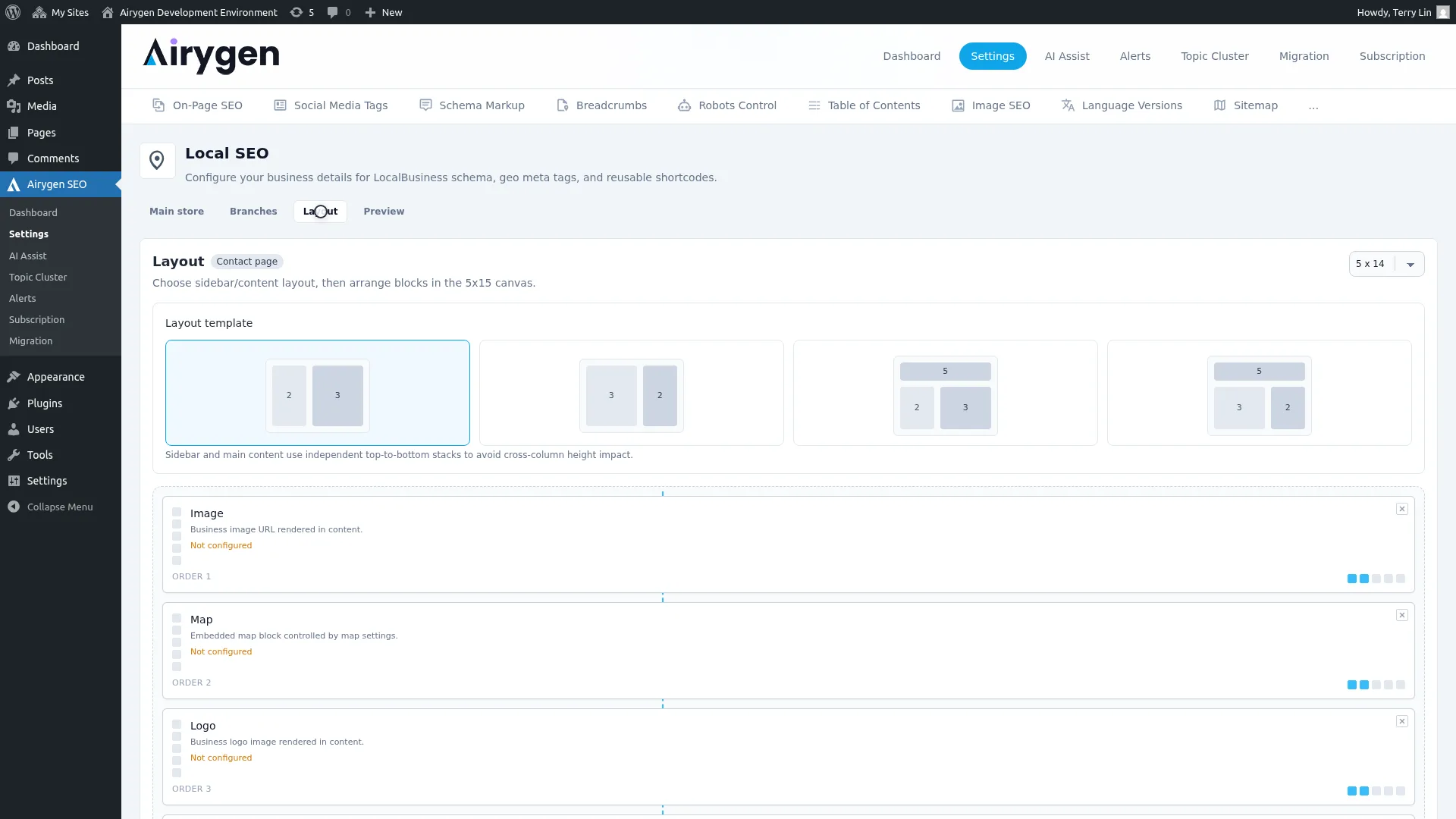Click the Contact page badge

click(x=247, y=262)
